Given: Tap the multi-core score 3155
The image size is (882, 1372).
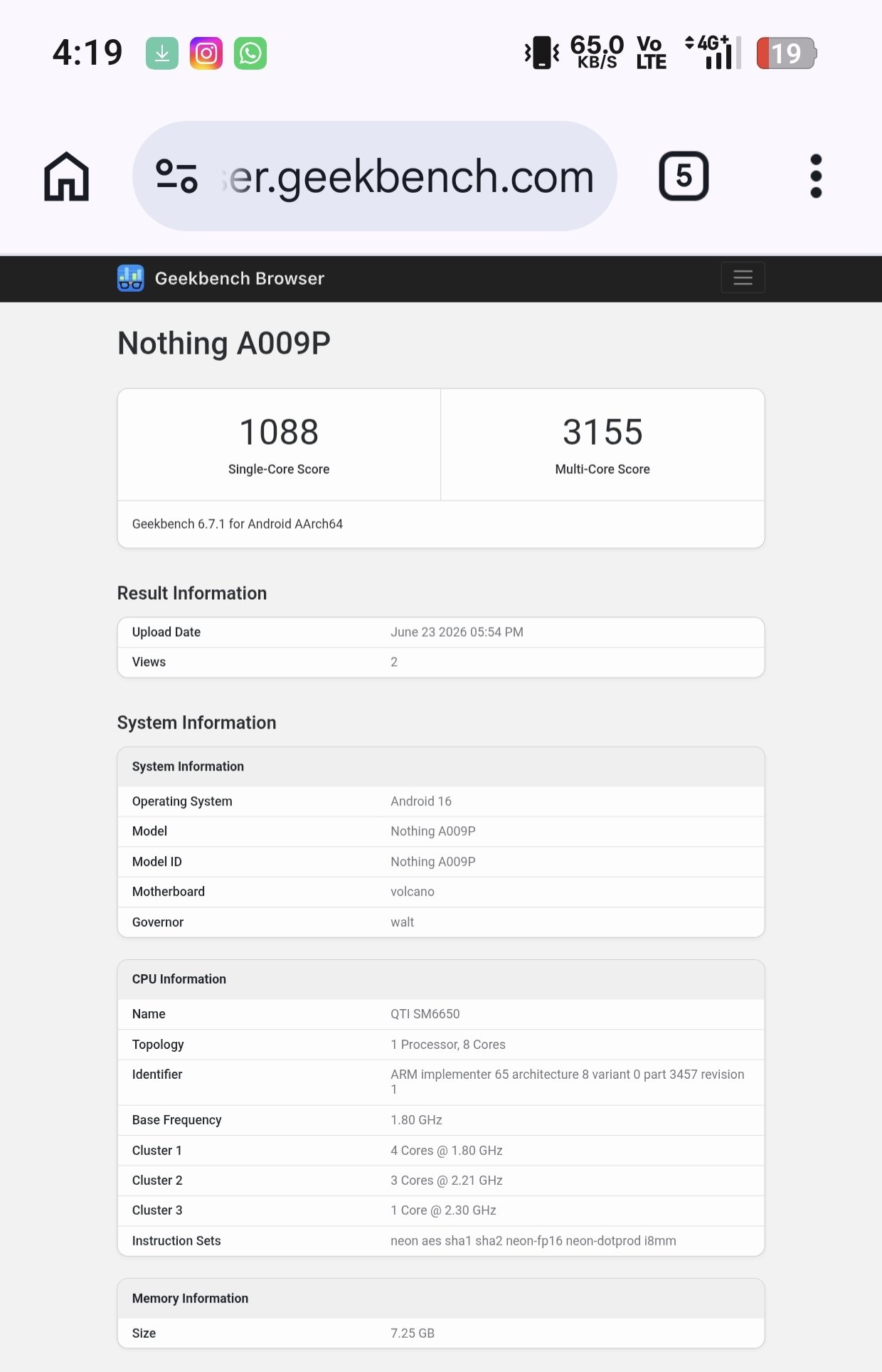Looking at the screenshot, I should point(602,432).
